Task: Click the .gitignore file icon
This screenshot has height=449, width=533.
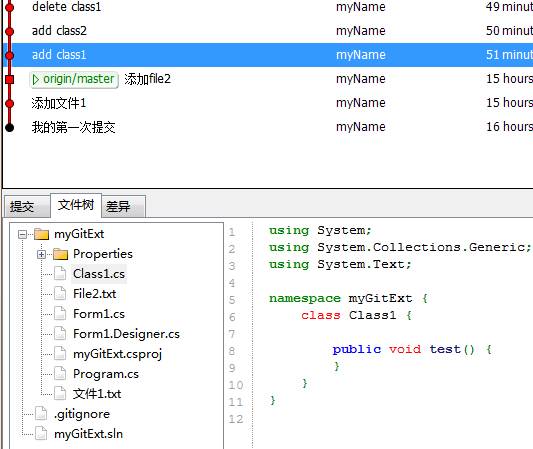Action: 41,414
